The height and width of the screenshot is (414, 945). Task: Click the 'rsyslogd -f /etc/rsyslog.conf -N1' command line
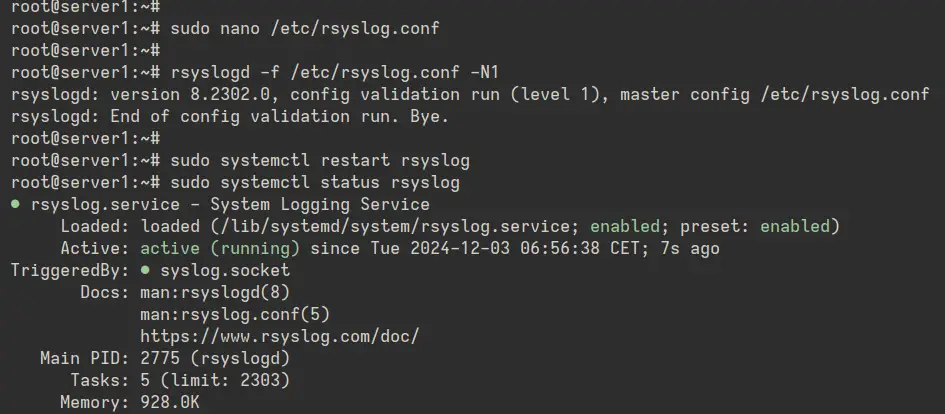pos(335,73)
